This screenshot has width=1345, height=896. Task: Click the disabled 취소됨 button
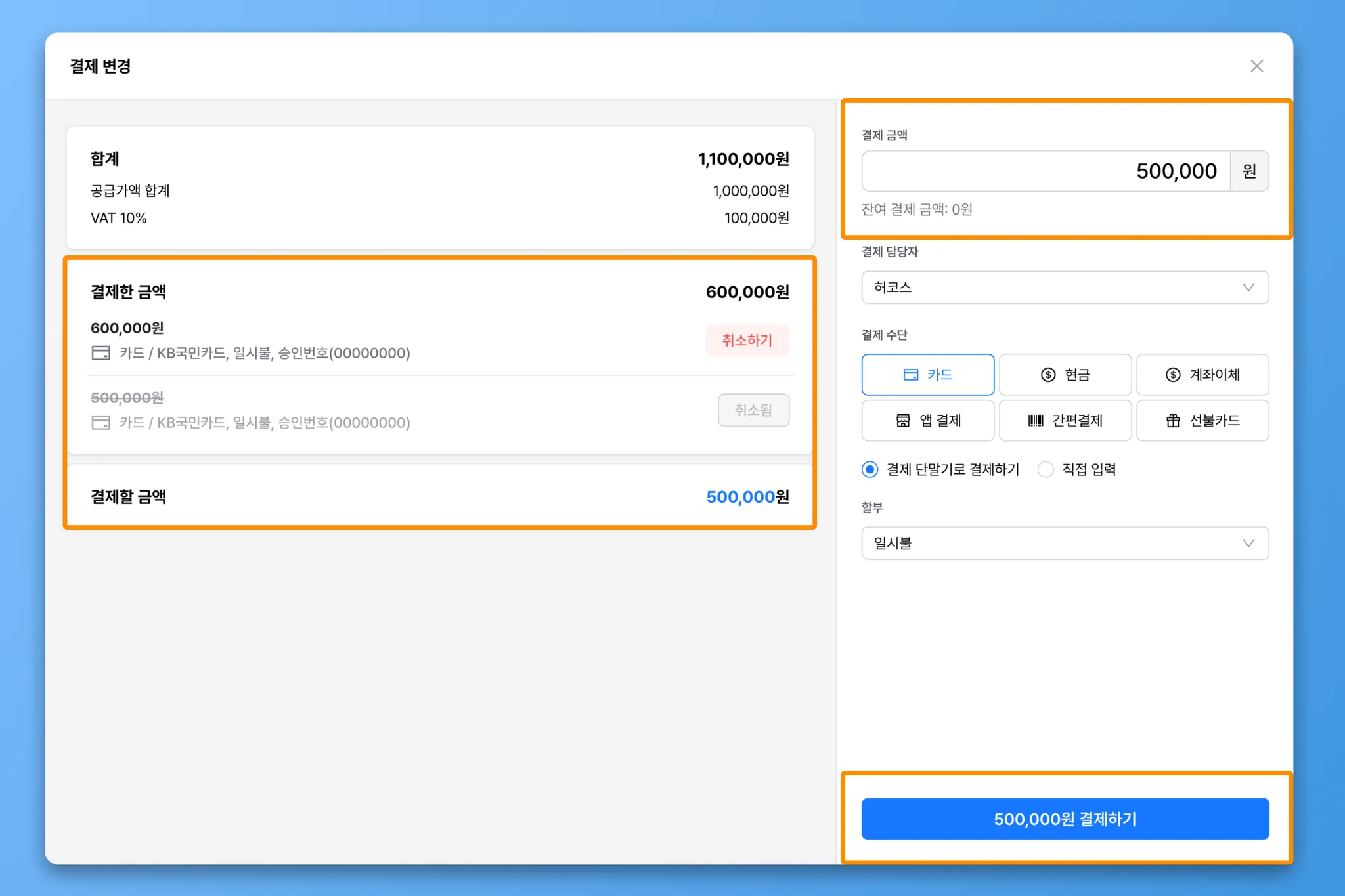click(x=753, y=410)
